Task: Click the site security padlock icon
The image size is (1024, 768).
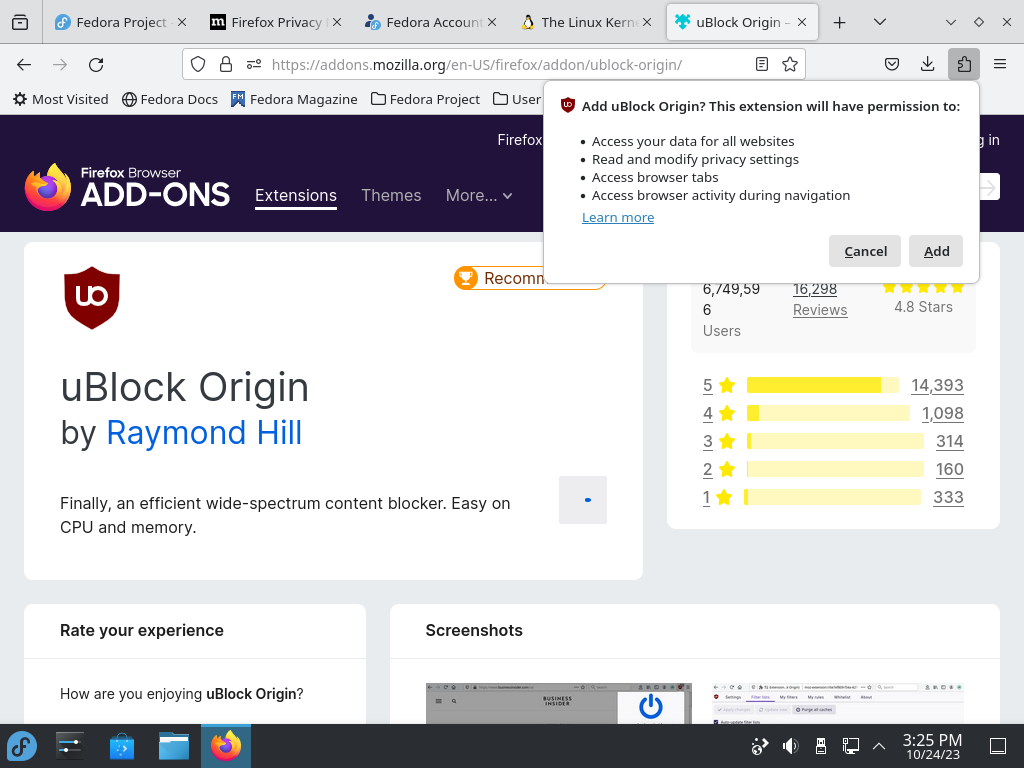Action: coord(226,64)
